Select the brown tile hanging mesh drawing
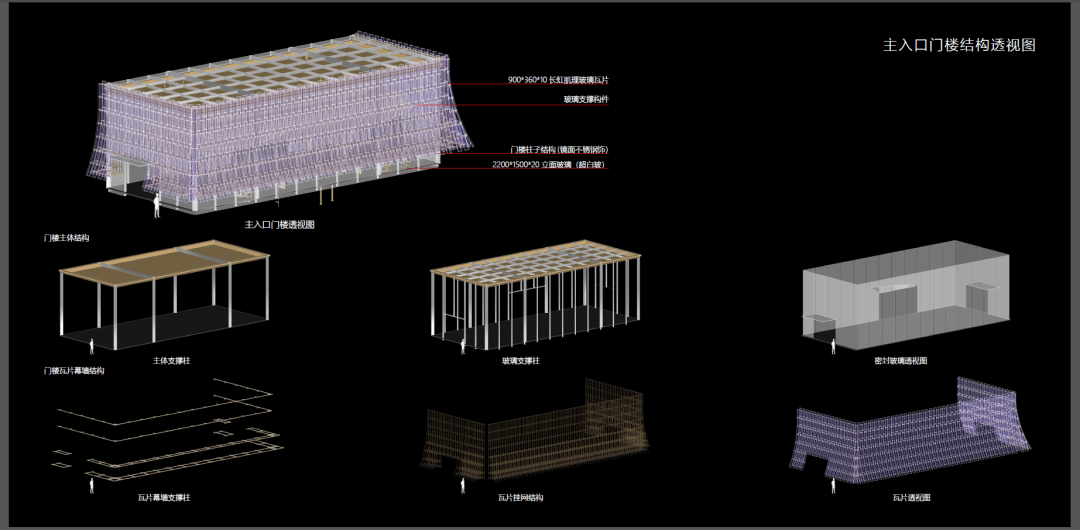 [534, 431]
